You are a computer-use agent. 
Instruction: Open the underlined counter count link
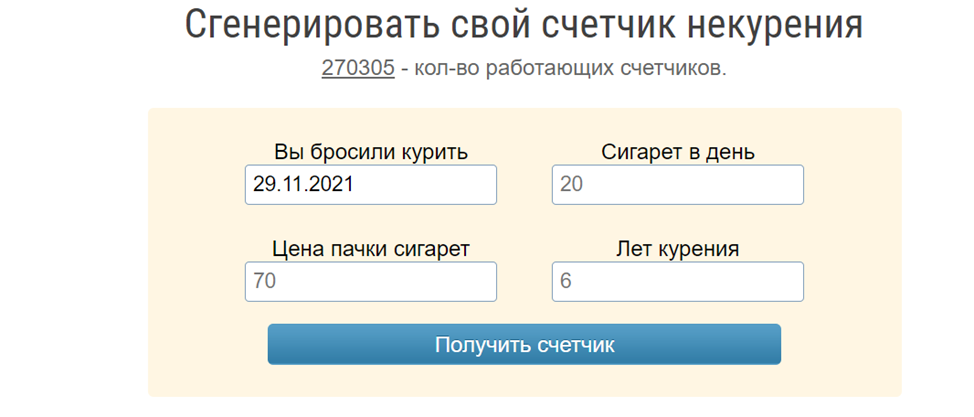[358, 69]
